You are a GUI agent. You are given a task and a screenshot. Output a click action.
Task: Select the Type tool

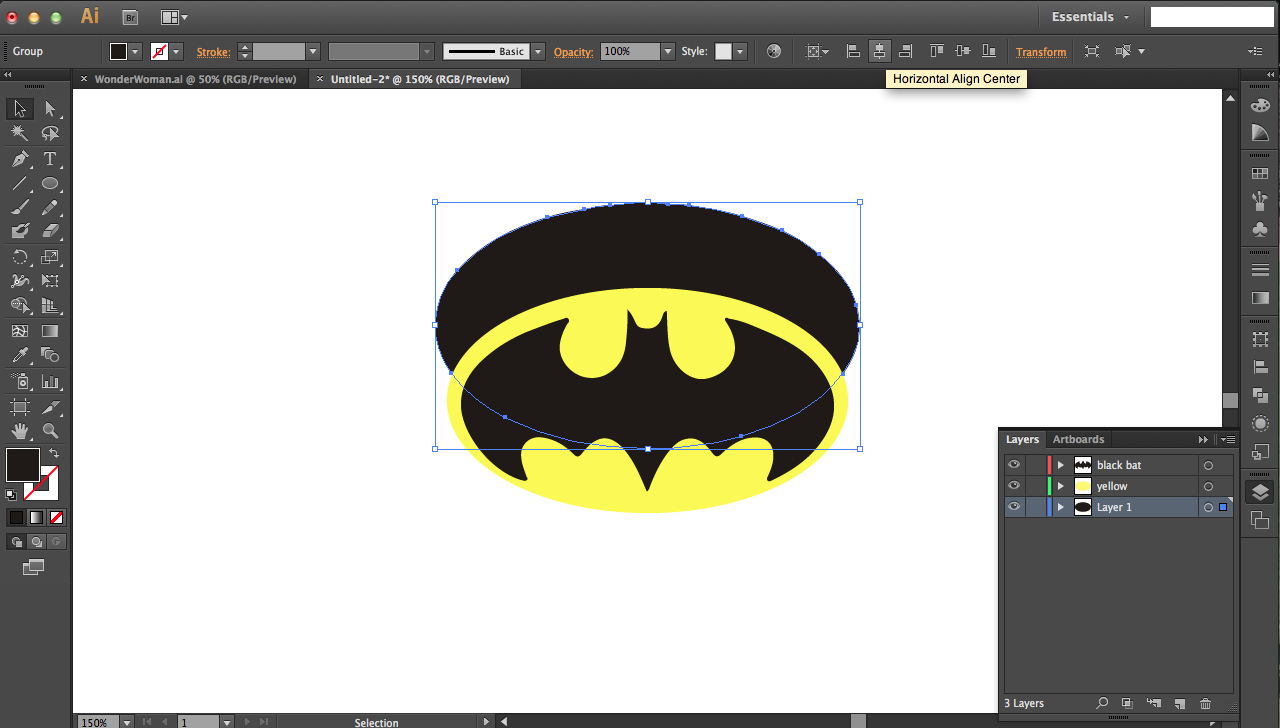point(50,159)
